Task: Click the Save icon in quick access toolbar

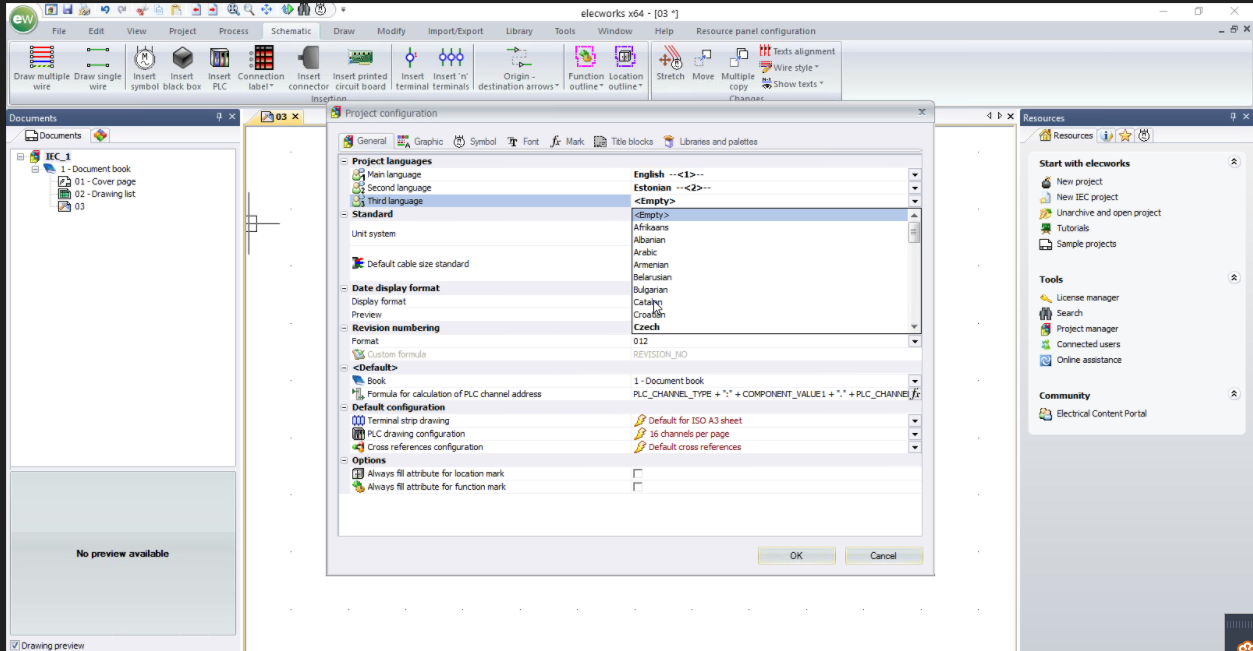Action: click(66, 10)
